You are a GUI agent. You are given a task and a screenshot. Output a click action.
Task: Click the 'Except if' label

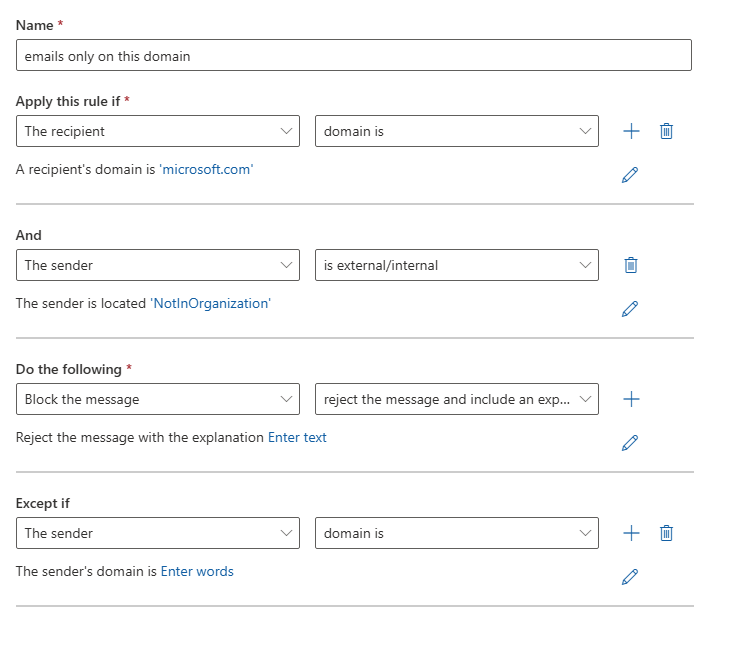coord(42,504)
